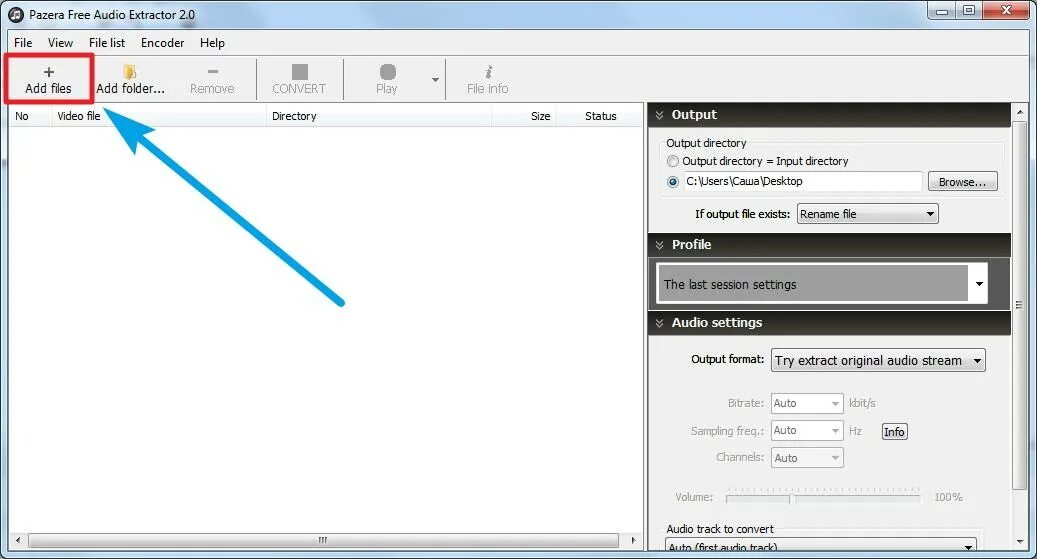1037x559 pixels.
Task: Start conversion with the CONVERT button
Action: tap(299, 79)
